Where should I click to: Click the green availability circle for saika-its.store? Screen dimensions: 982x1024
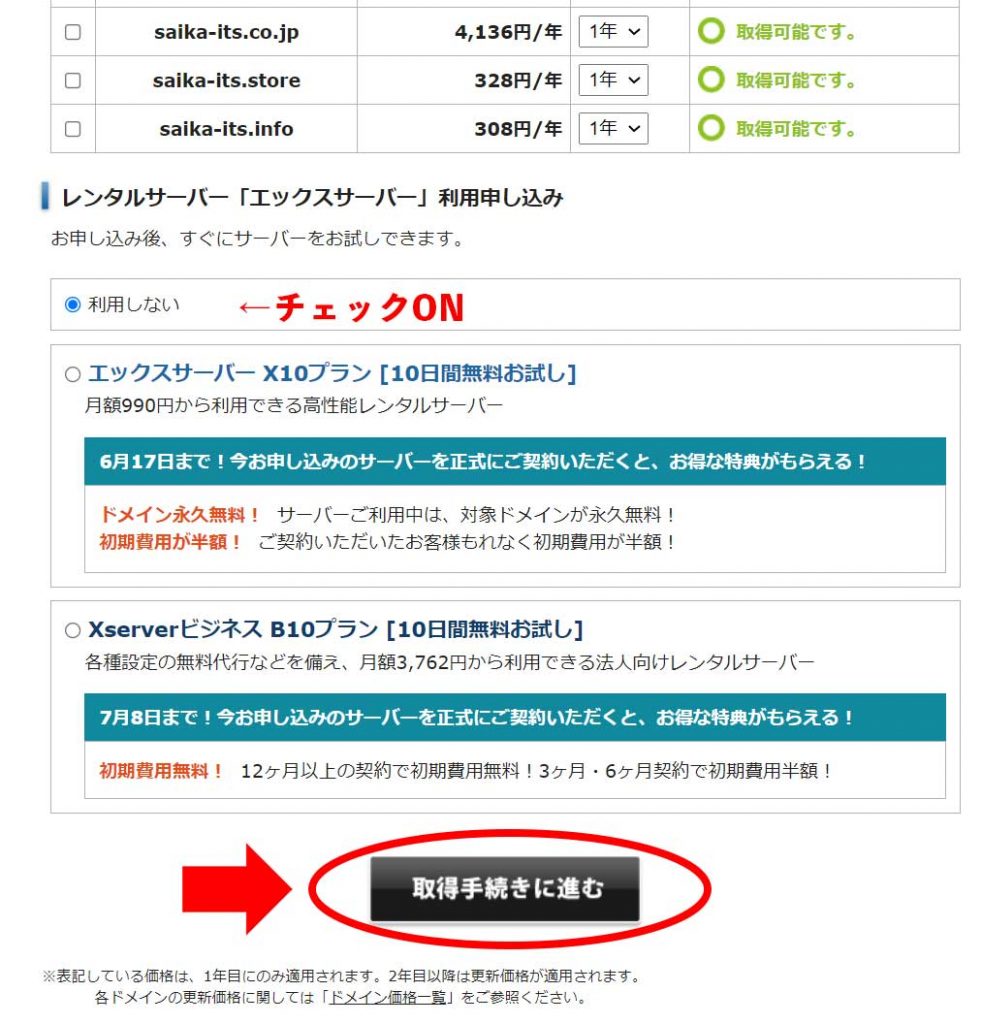point(711,79)
